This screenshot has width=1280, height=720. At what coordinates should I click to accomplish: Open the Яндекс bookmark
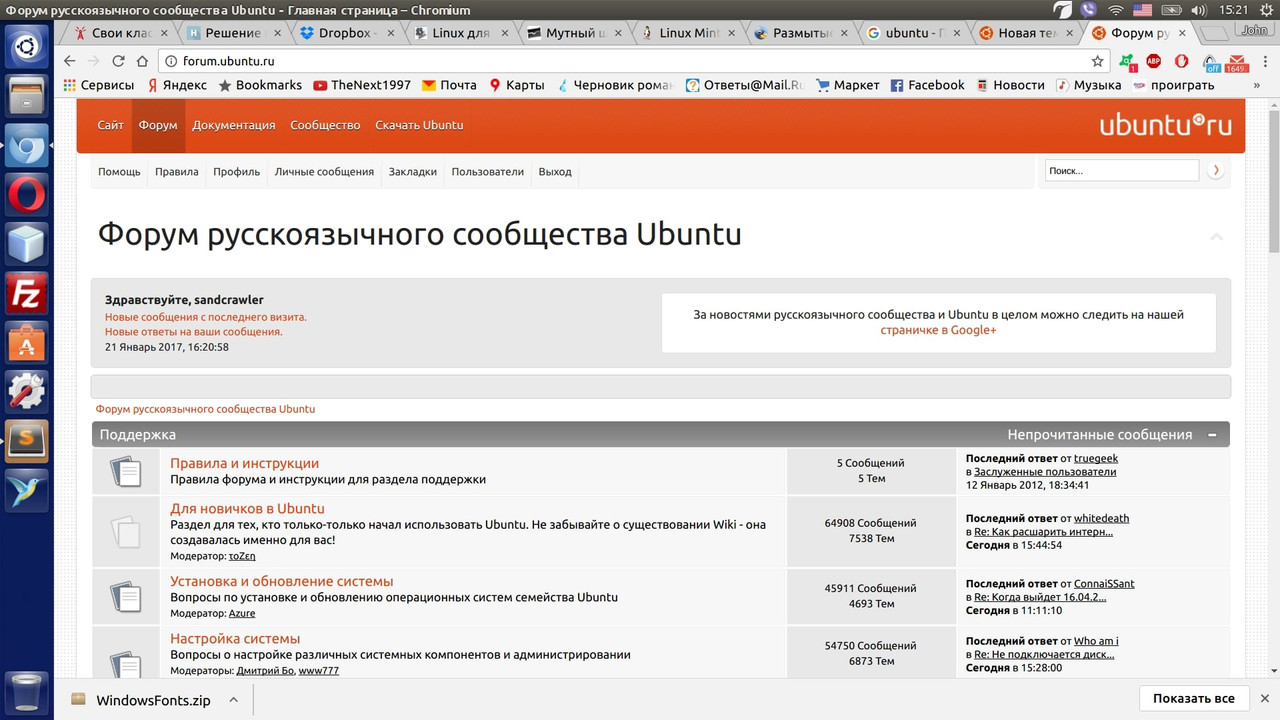(x=177, y=85)
